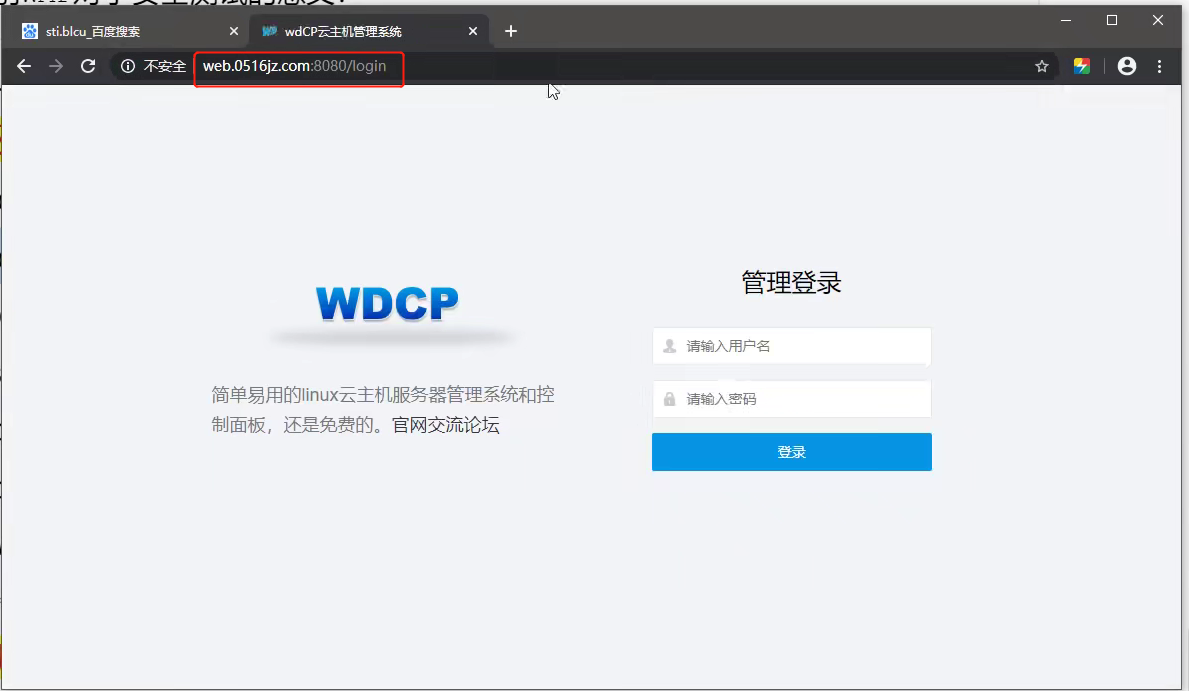This screenshot has width=1189, height=691.
Task: Open the 交流论坛 link
Action: coord(463,425)
